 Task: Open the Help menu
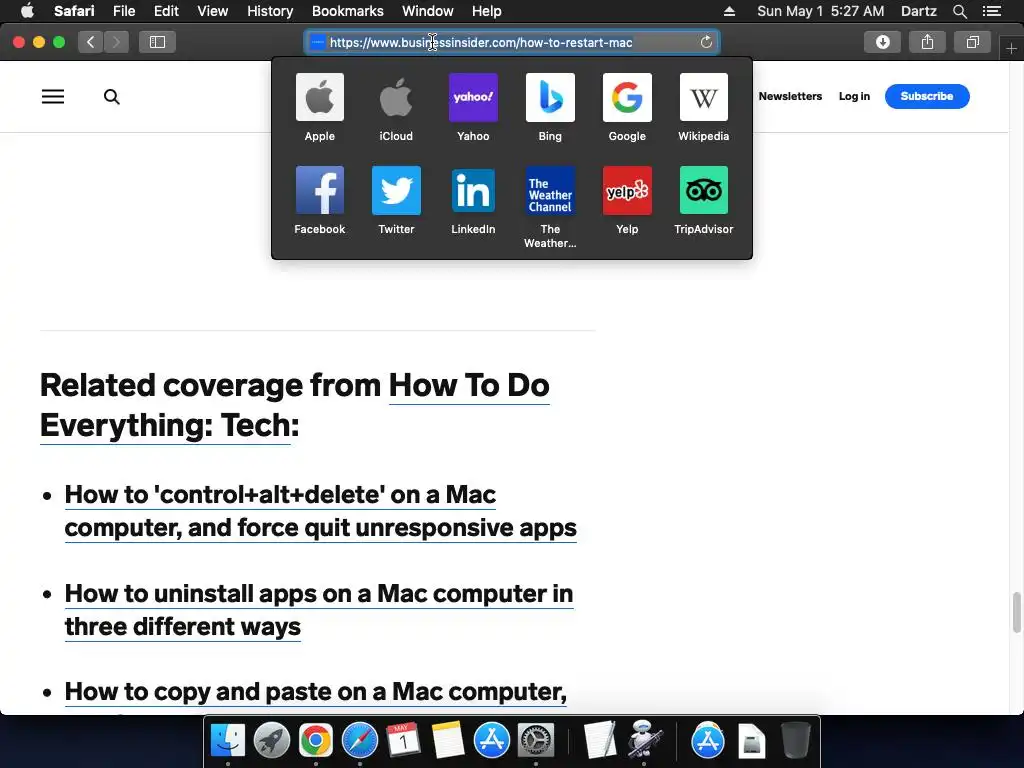pos(487,11)
